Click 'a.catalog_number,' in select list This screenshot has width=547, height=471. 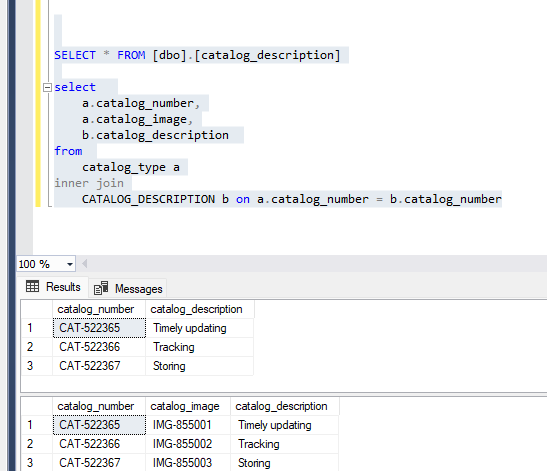[x=141, y=103]
